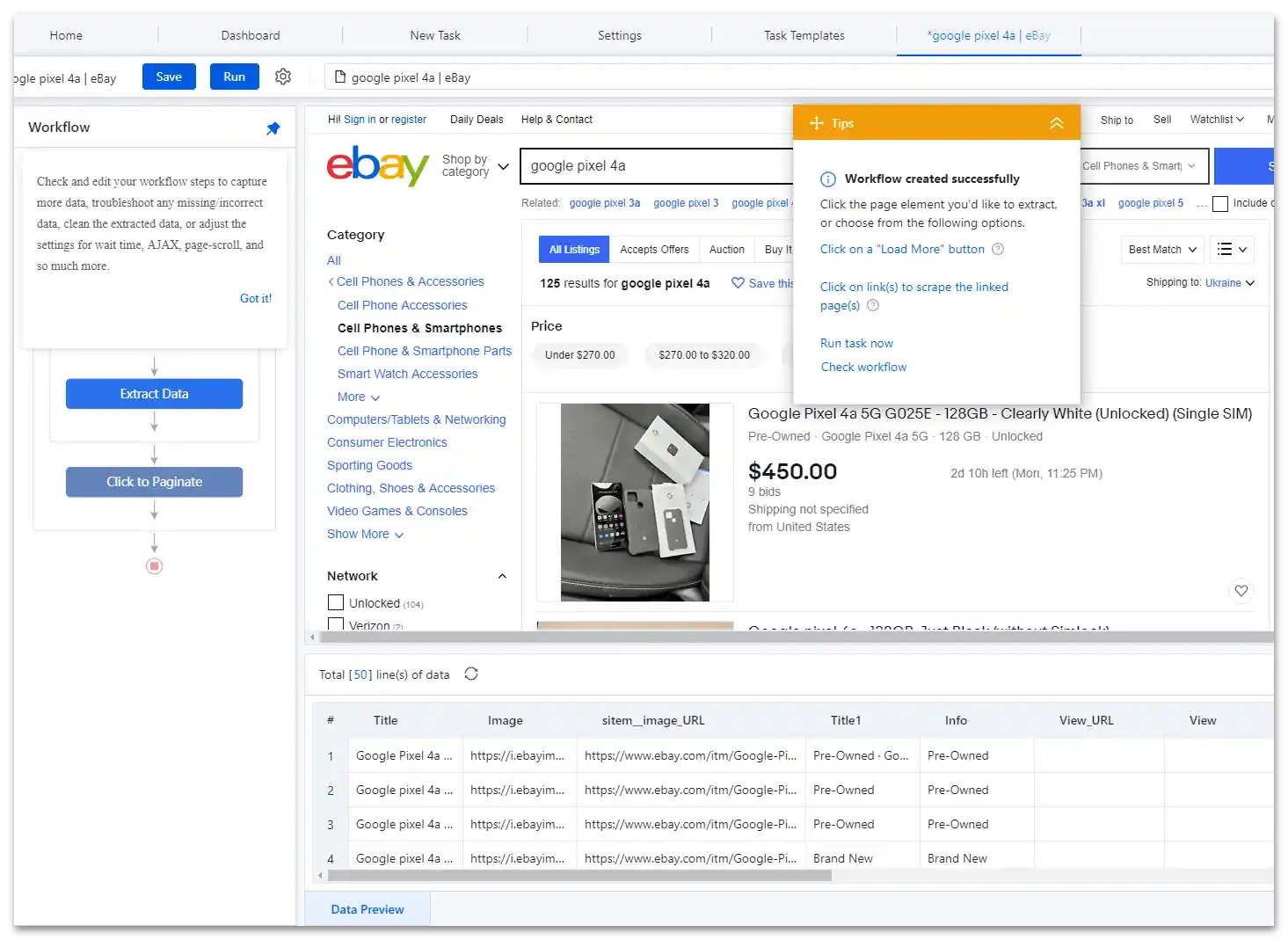This screenshot has width=1288, height=940.
Task: Expand the More subcategories link
Action: (x=359, y=397)
